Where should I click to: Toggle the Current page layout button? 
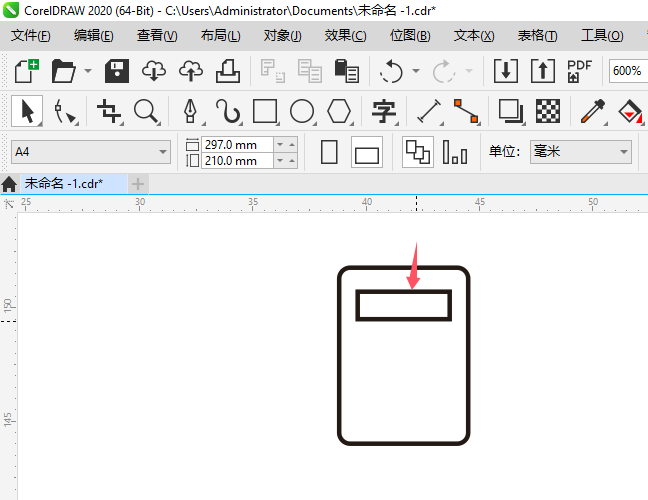pyautogui.click(x=455, y=152)
